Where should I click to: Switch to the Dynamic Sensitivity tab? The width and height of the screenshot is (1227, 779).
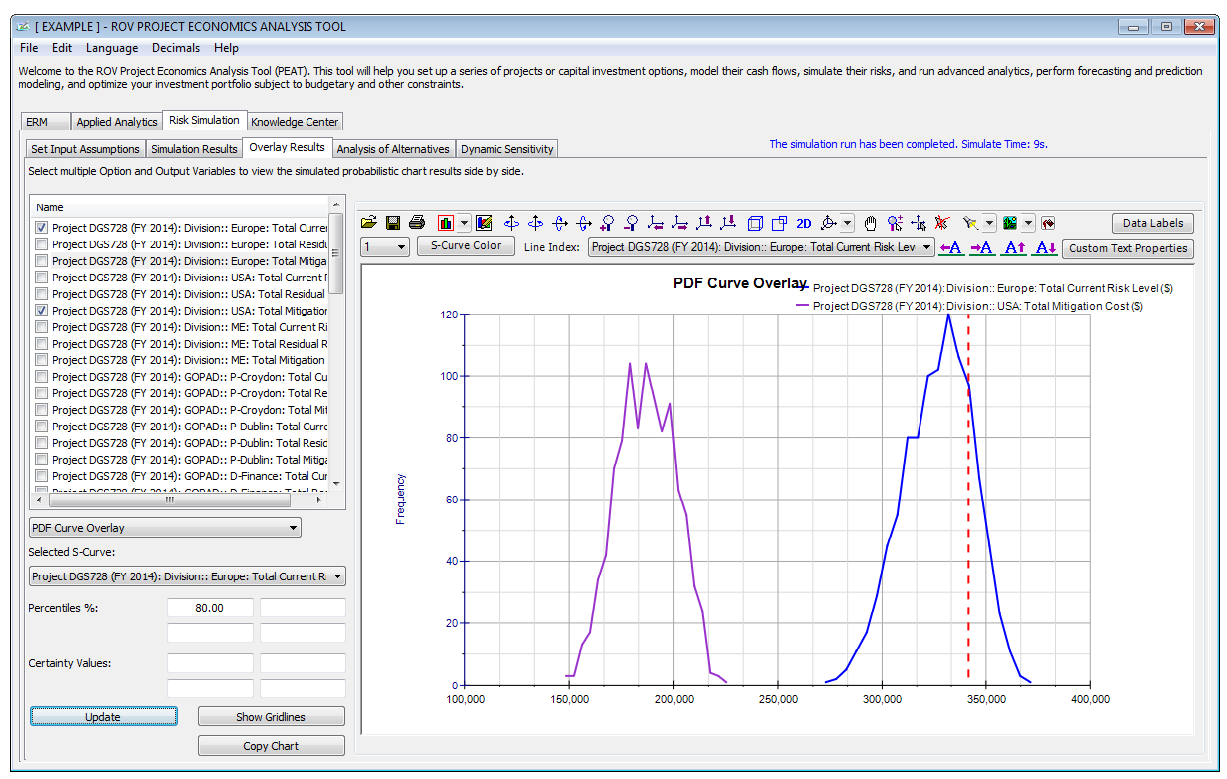[506, 149]
